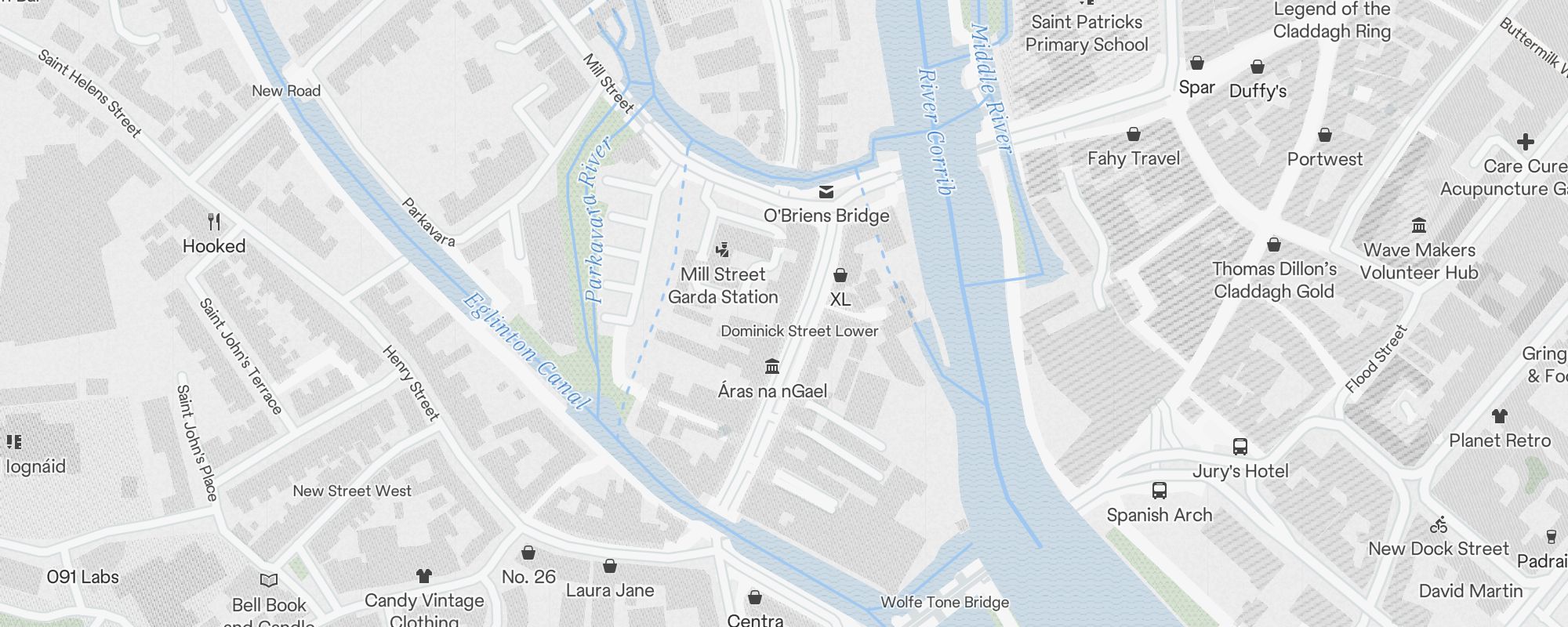Click the Laura Jane shop icon
Viewport: 1568px width, 627px height.
coord(610,566)
